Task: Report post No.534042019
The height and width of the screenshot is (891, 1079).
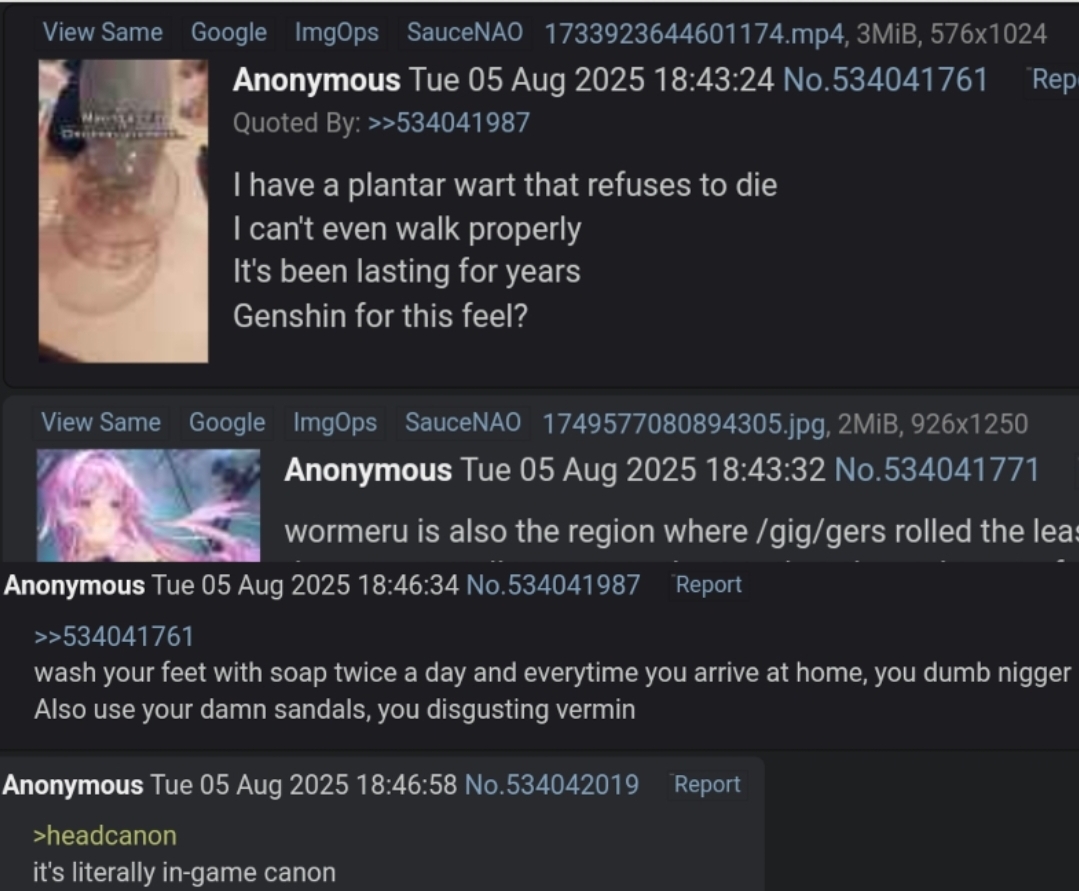Action: coord(707,784)
